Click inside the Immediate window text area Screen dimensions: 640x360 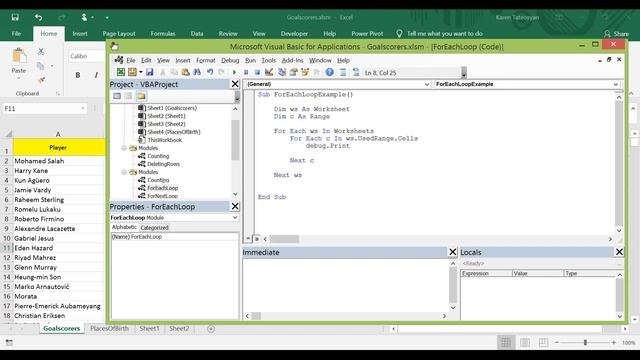coord(346,285)
